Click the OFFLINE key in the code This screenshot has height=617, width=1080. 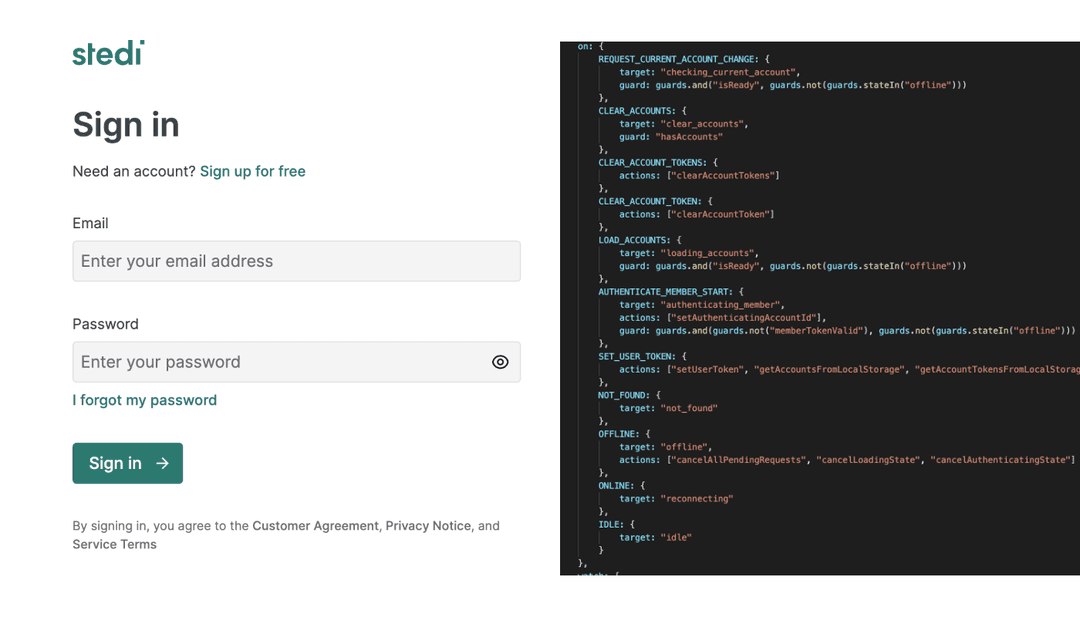619,434
